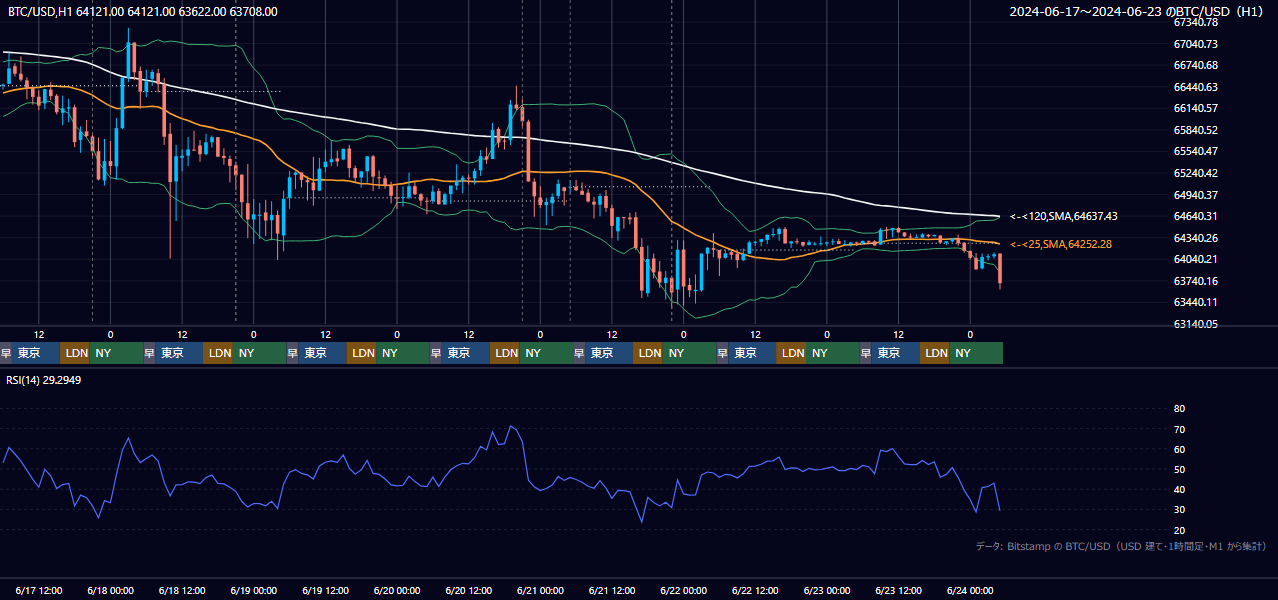Click RSI scale label 80
The width and height of the screenshot is (1278, 600).
1179,409
